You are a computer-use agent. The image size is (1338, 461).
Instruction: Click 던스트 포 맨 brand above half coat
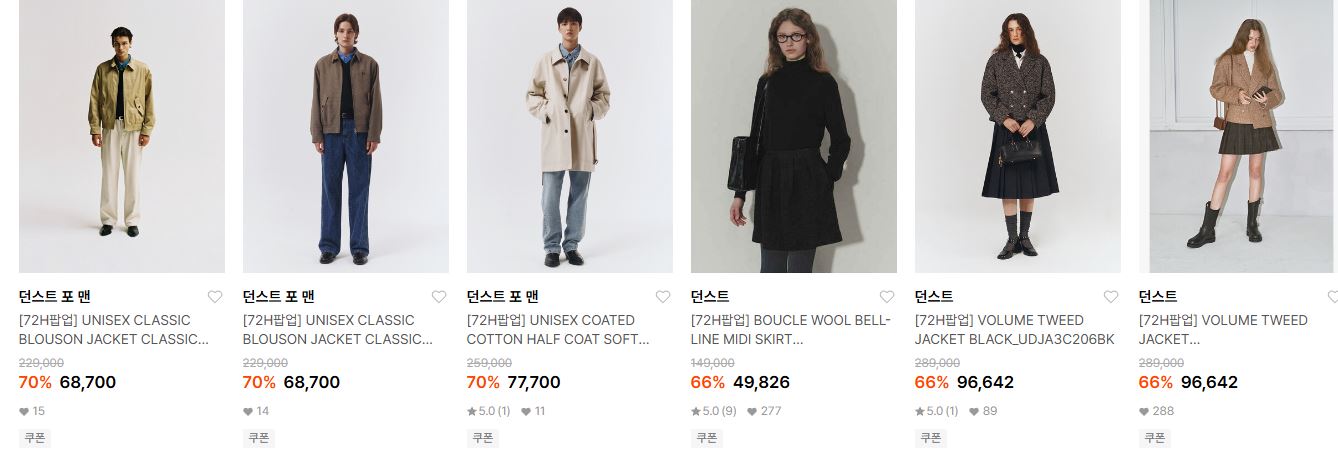tap(503, 297)
